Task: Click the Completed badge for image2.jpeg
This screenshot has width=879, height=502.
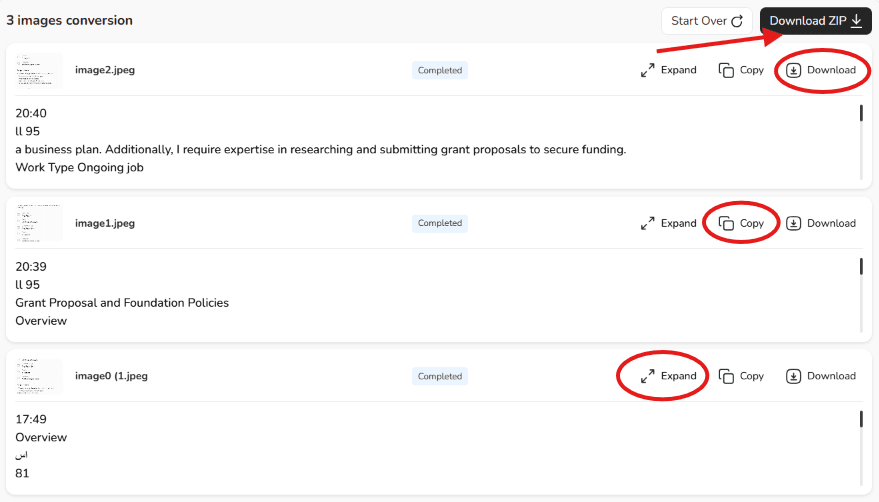Action: (440, 70)
